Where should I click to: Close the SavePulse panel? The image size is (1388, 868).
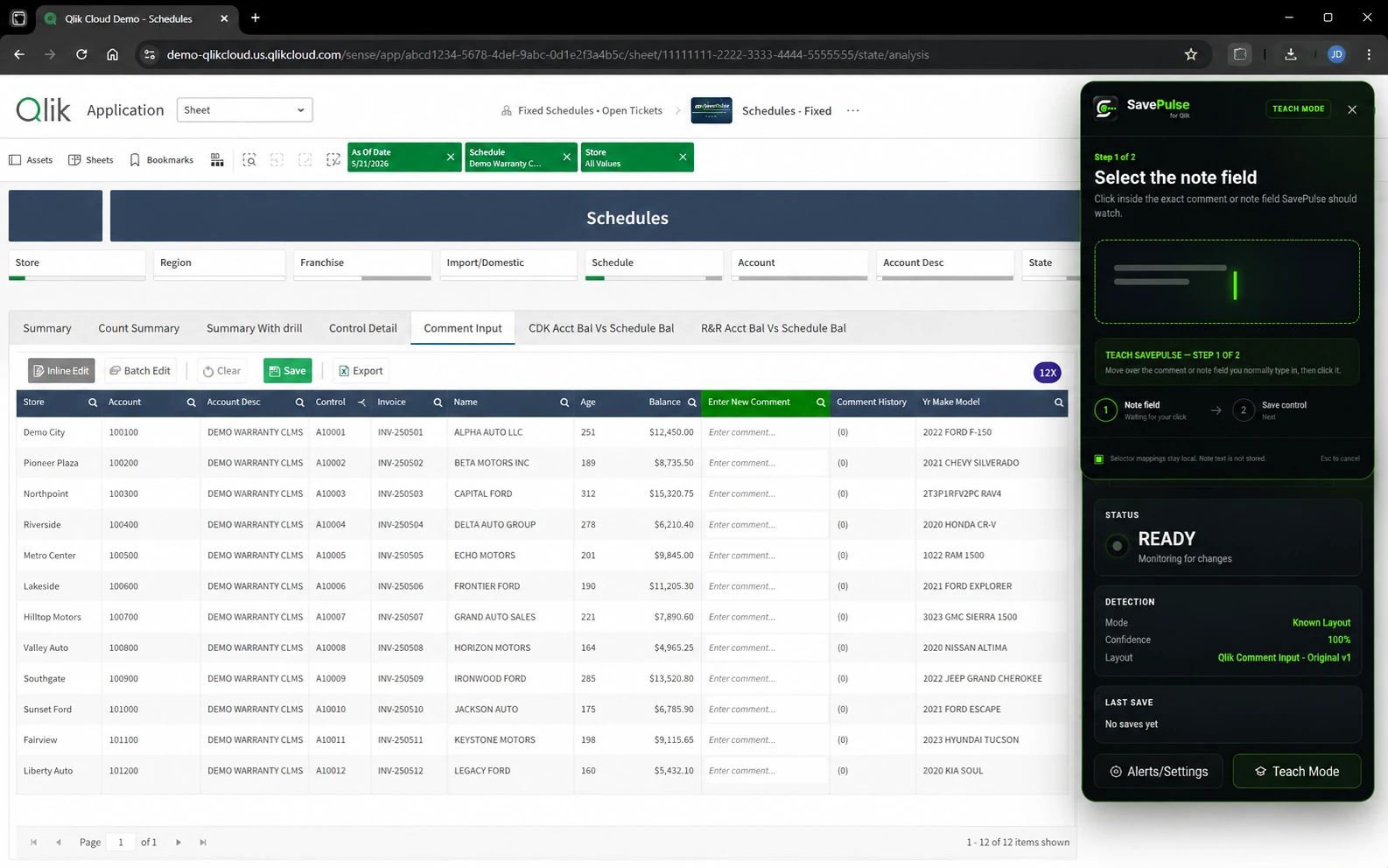1352,109
